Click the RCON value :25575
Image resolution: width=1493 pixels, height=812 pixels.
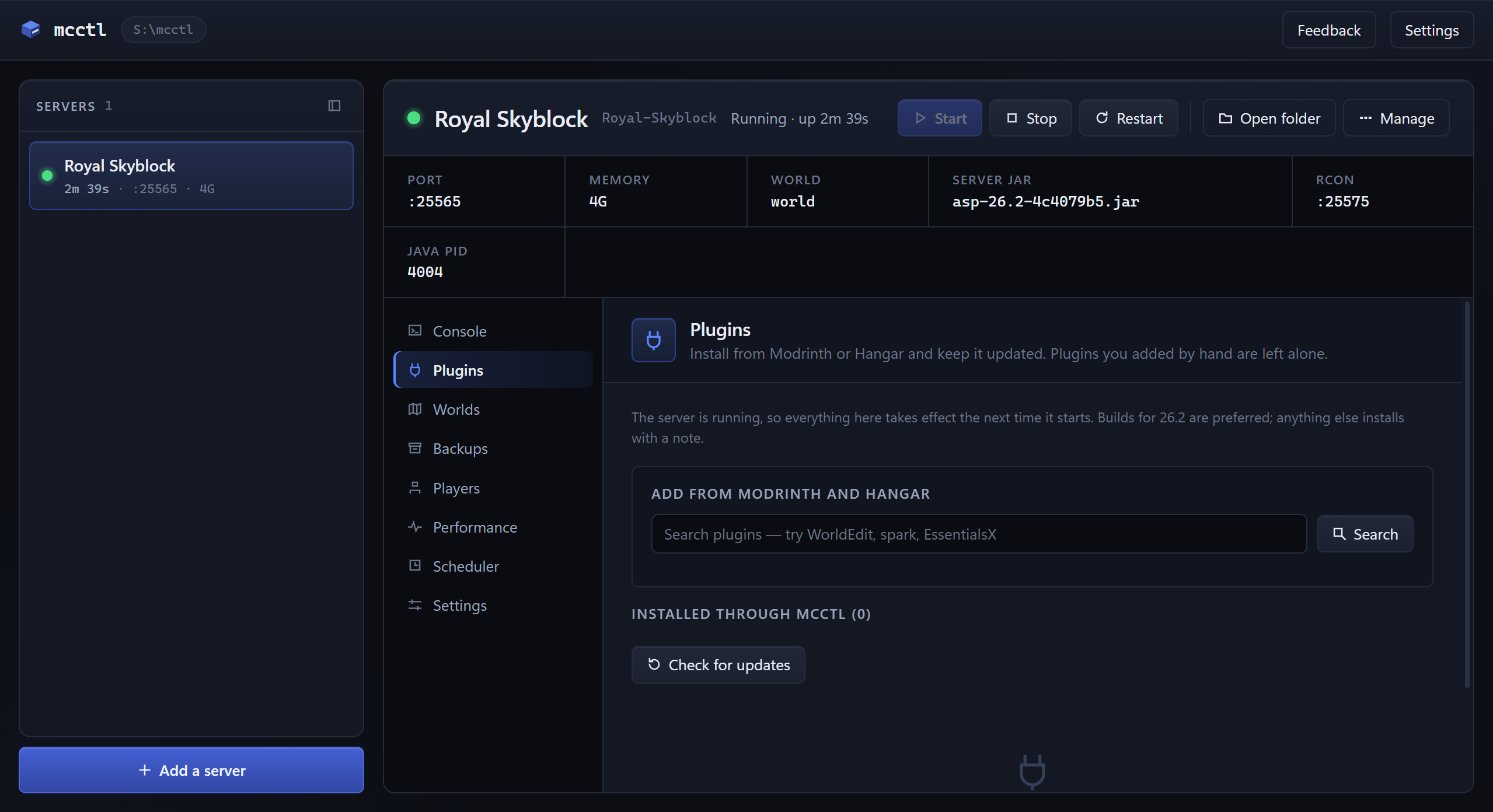pos(1342,201)
